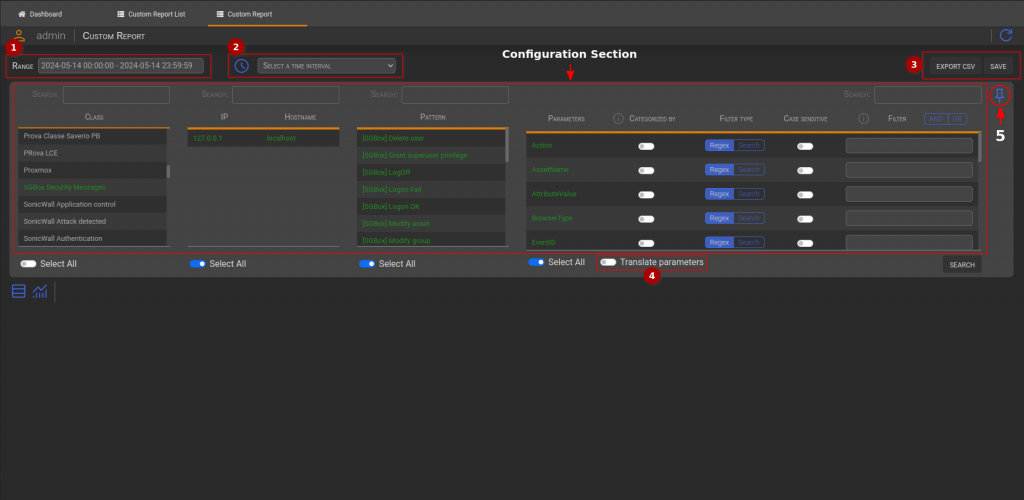This screenshot has height=500, width=1024.
Task: Click the Class search field
Action: point(116,95)
